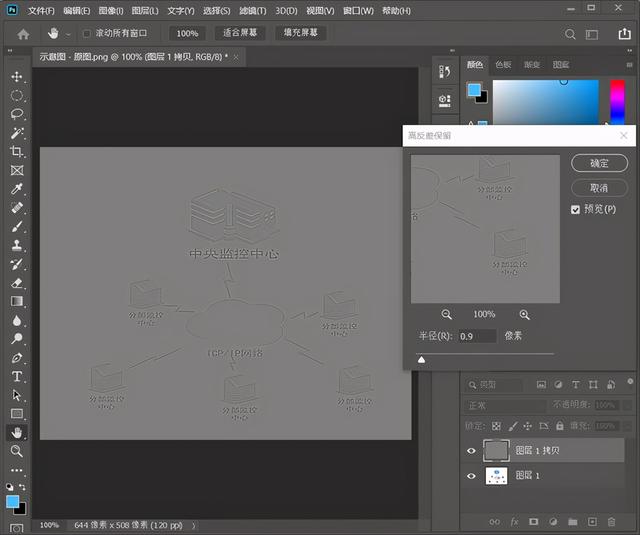The height and width of the screenshot is (535, 640).
Task: Toggle the 预览(P) preview checkbox
Action: pos(576,209)
